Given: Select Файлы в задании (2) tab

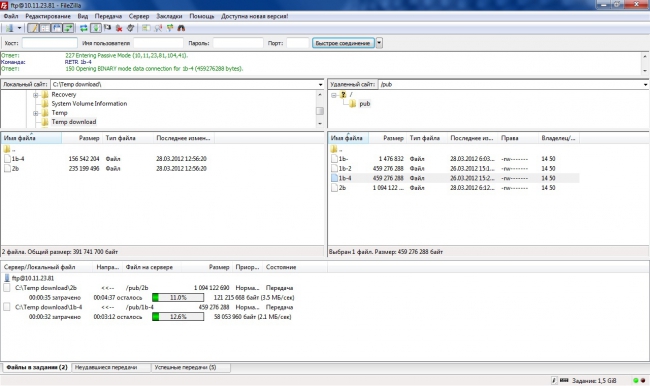Looking at the screenshot, I should point(37,367).
